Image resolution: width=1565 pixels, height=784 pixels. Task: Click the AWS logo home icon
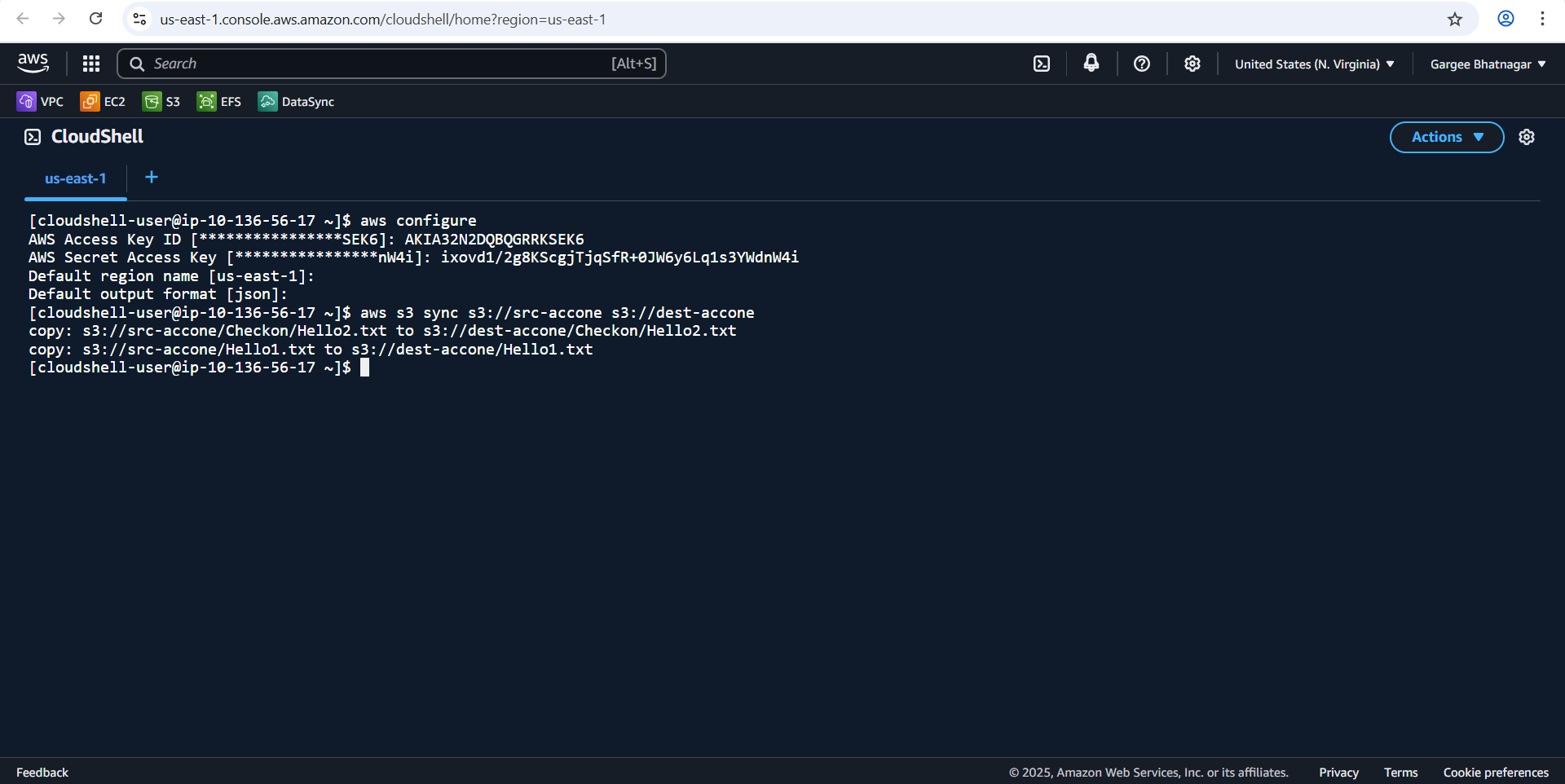[33, 63]
